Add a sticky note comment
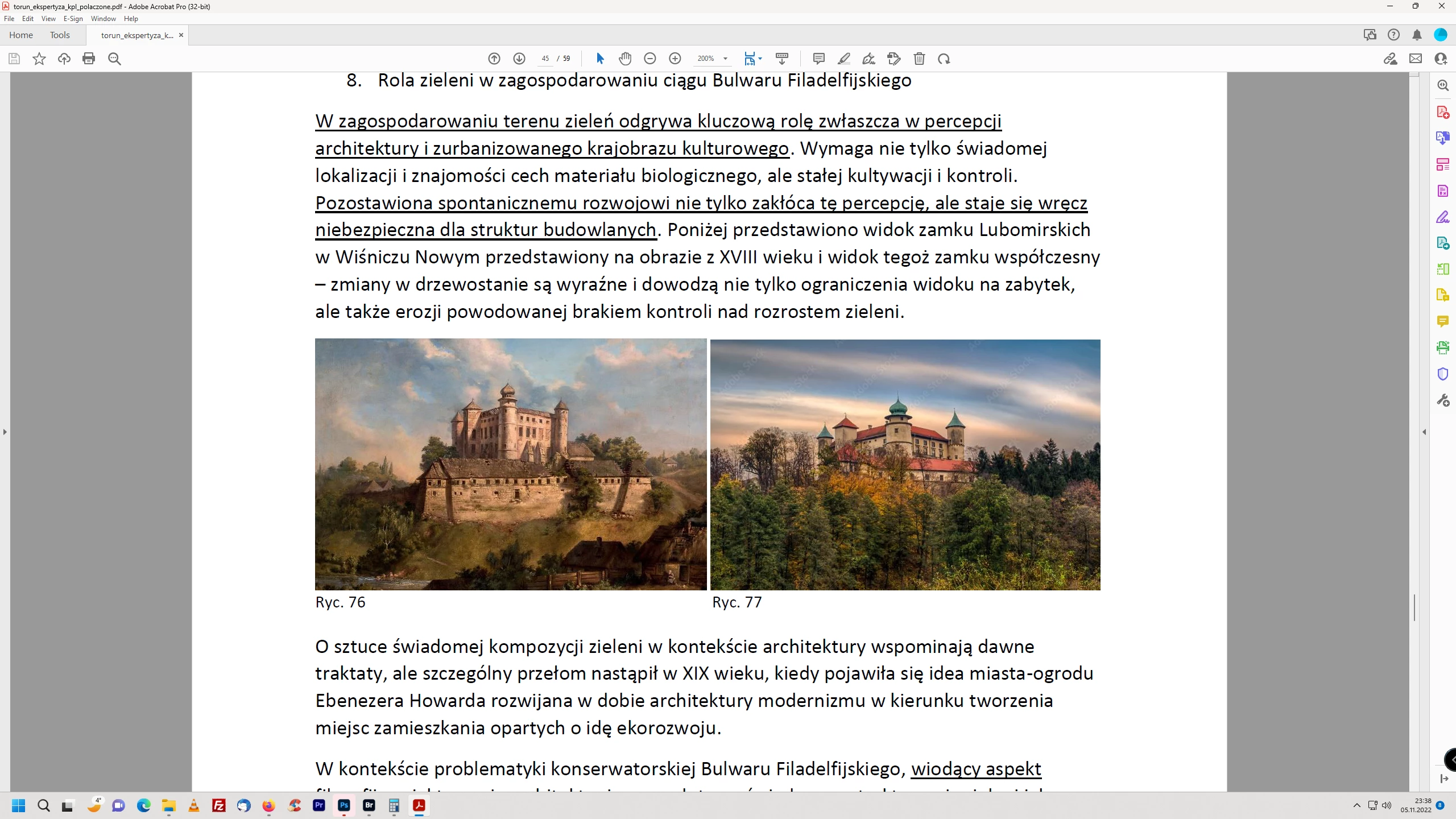The width and height of the screenshot is (1456, 819). click(x=818, y=59)
